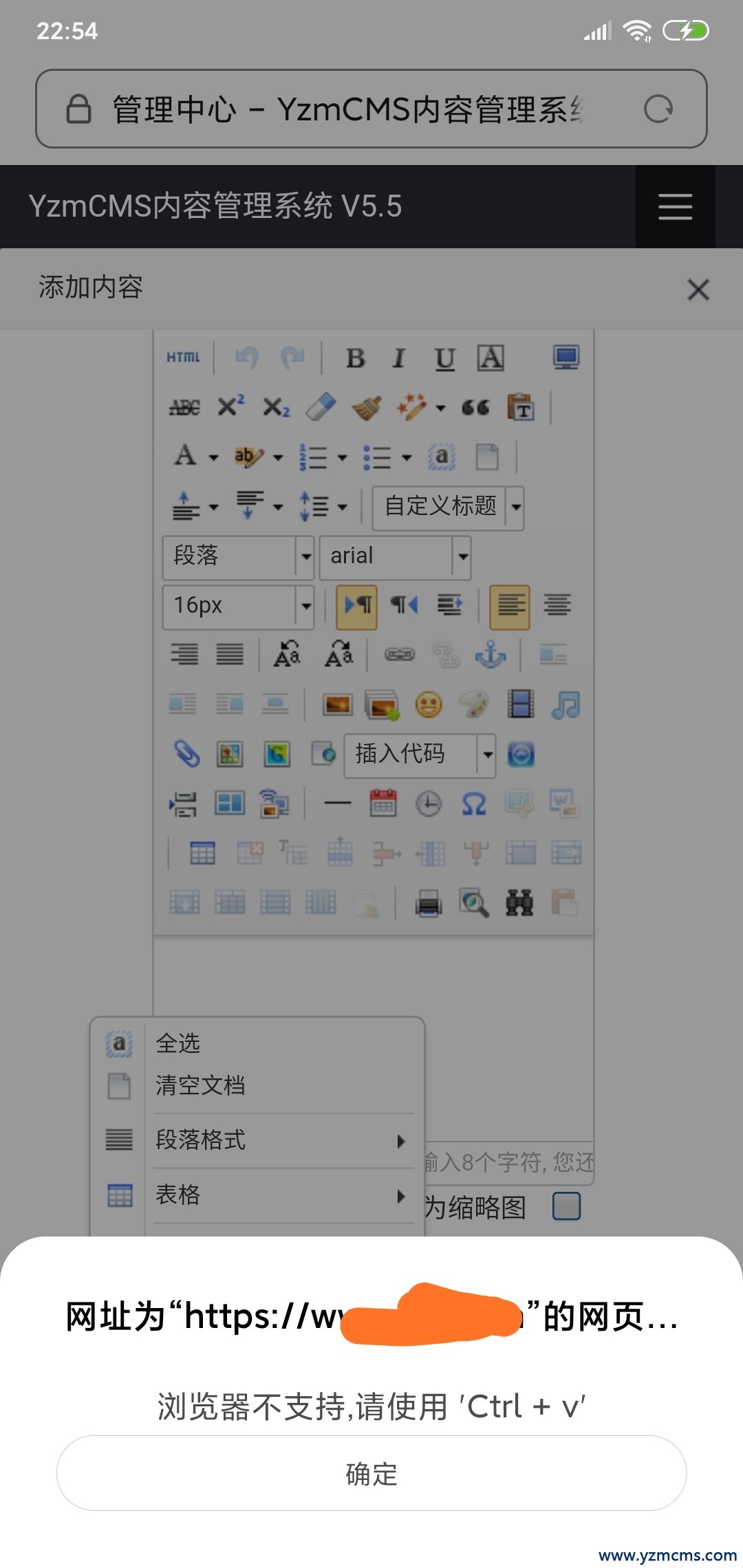Insert video filmstrip icon
This screenshot has width=743, height=1568.
point(521,705)
